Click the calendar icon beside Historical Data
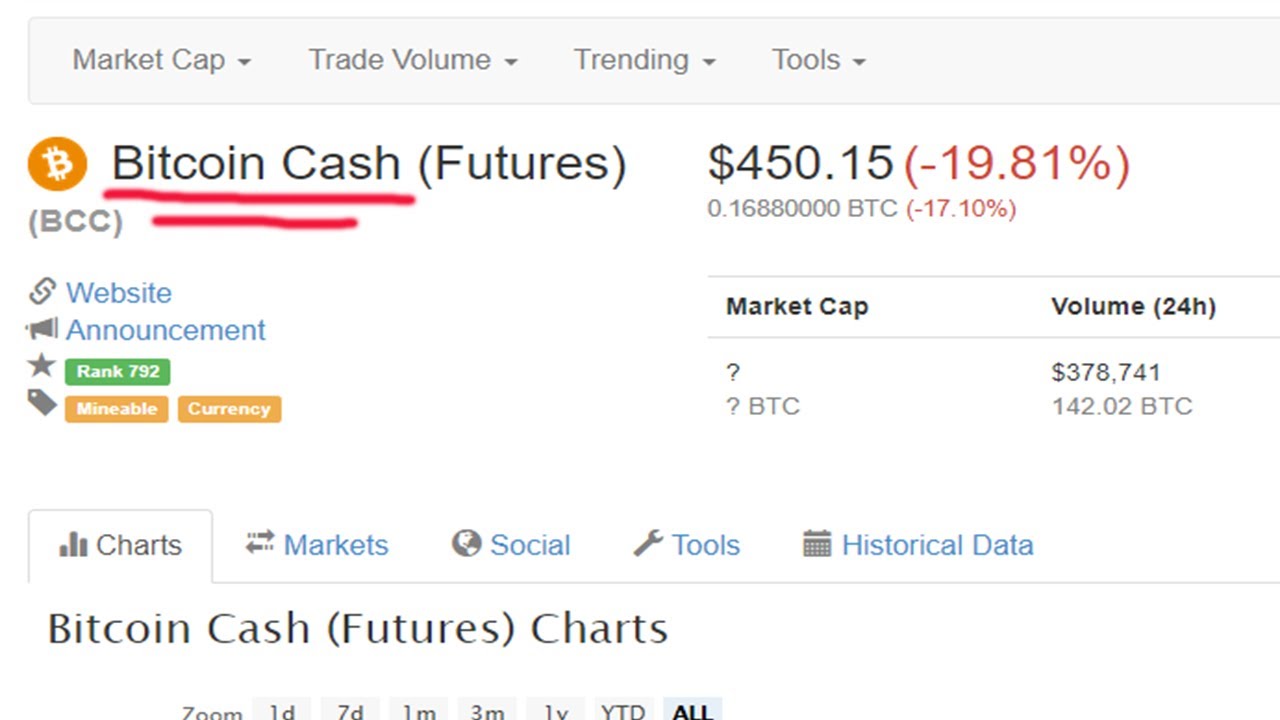1280x720 pixels. pyautogui.click(x=817, y=544)
